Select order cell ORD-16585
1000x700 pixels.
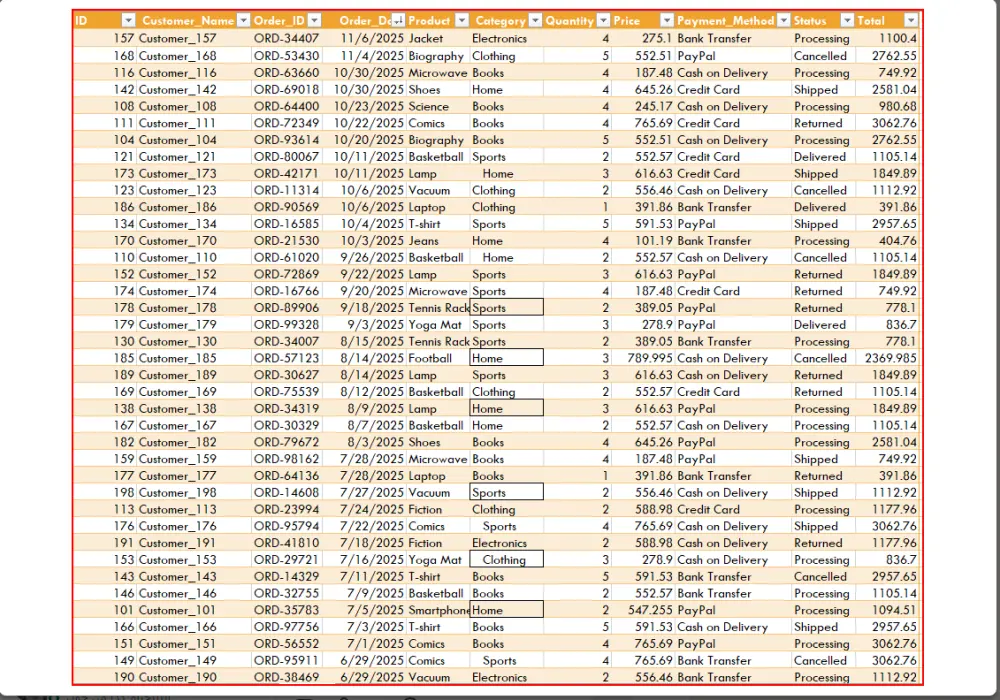pos(286,224)
